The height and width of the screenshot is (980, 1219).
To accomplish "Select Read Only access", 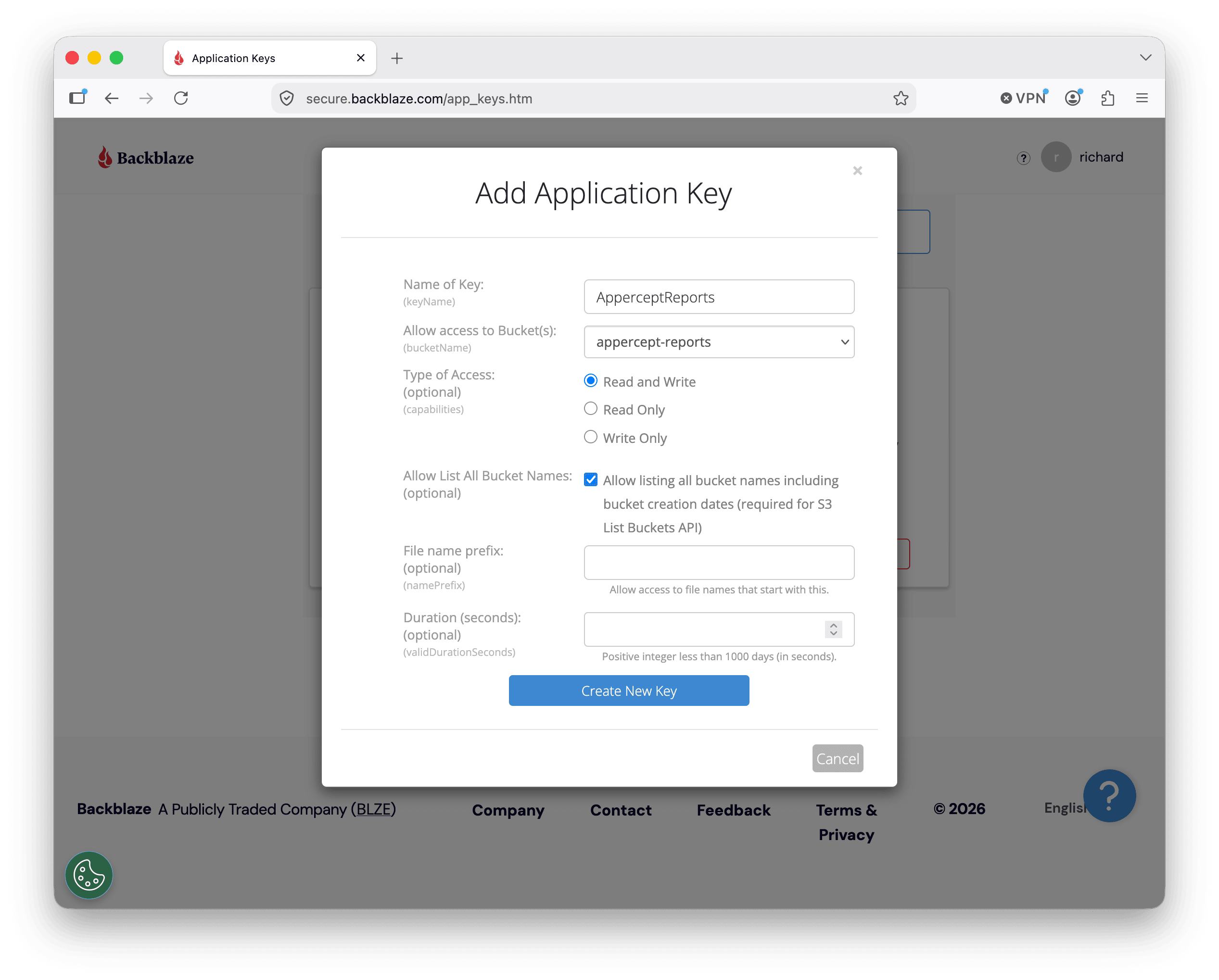I will click(590, 409).
